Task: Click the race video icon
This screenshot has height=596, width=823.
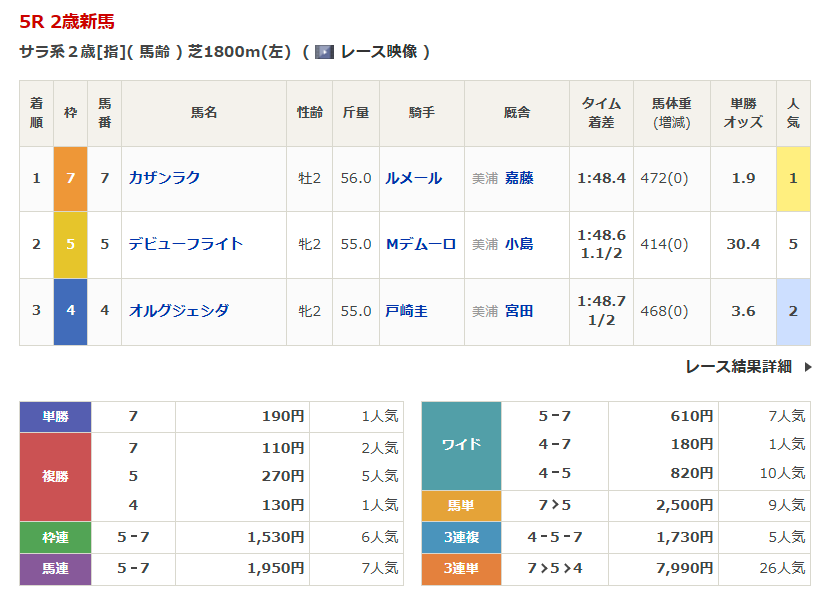Action: pos(324,51)
